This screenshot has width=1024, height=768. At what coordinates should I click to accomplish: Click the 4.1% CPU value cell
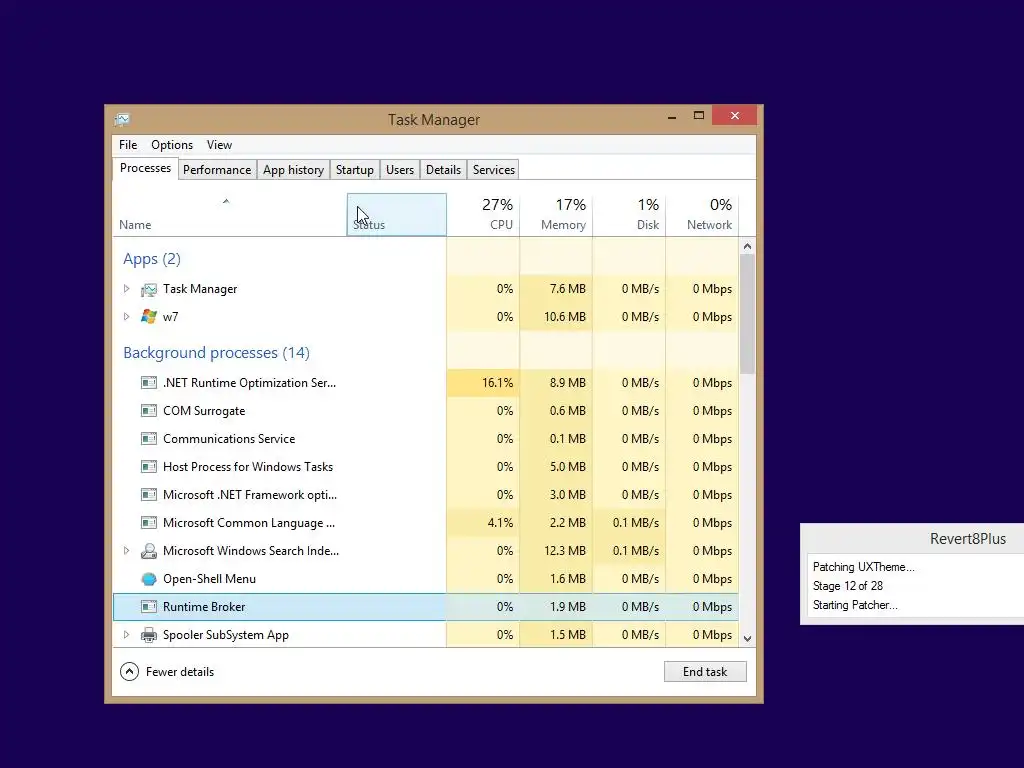point(483,523)
